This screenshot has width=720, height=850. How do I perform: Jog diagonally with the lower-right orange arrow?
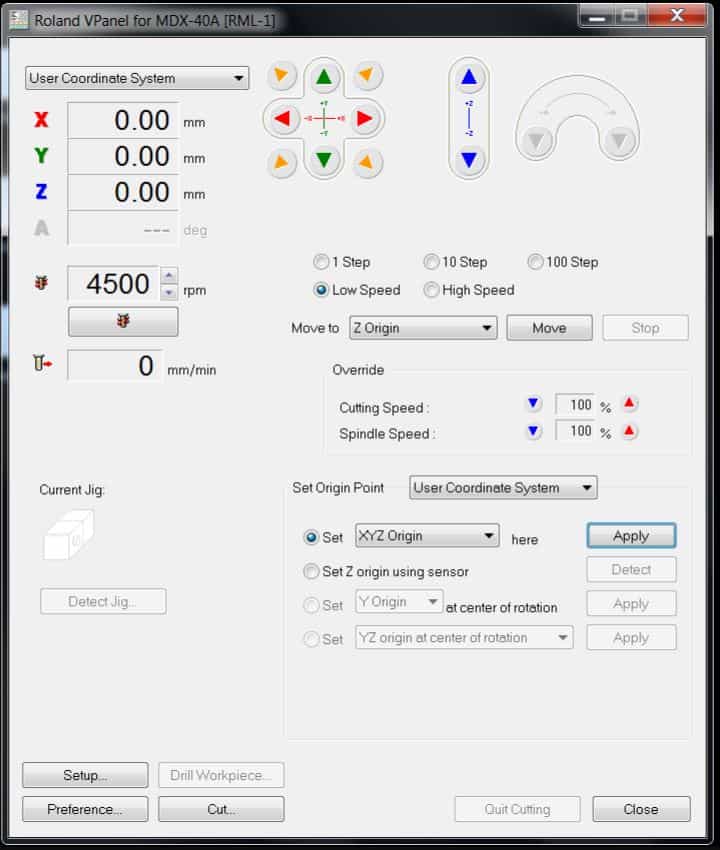point(367,162)
